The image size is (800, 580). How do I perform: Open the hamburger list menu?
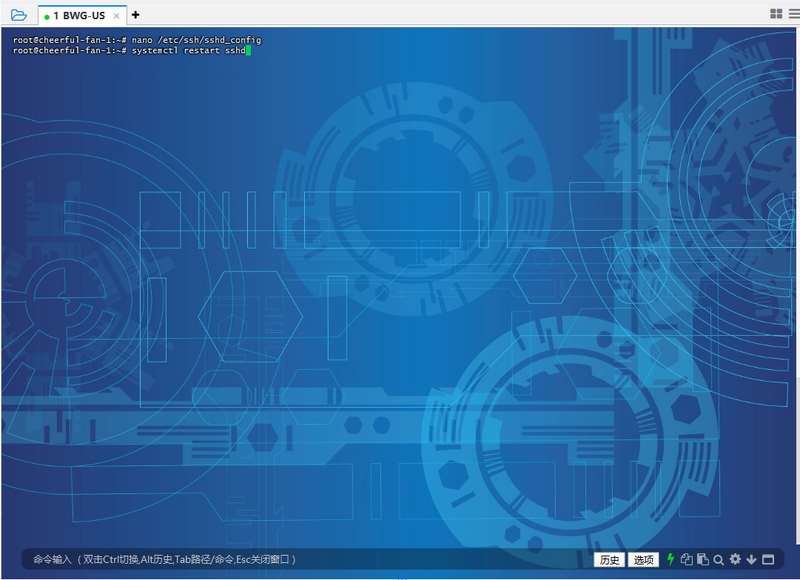pos(794,13)
